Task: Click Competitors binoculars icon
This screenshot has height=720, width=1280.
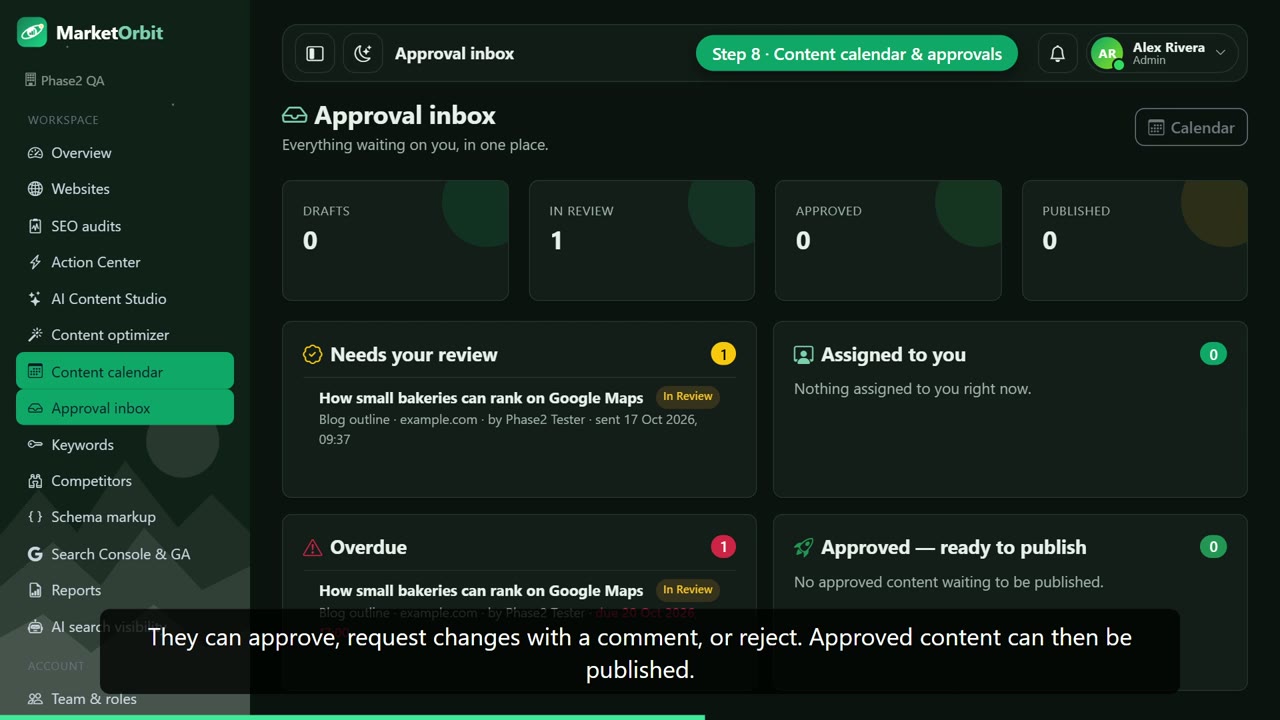Action: [35, 481]
